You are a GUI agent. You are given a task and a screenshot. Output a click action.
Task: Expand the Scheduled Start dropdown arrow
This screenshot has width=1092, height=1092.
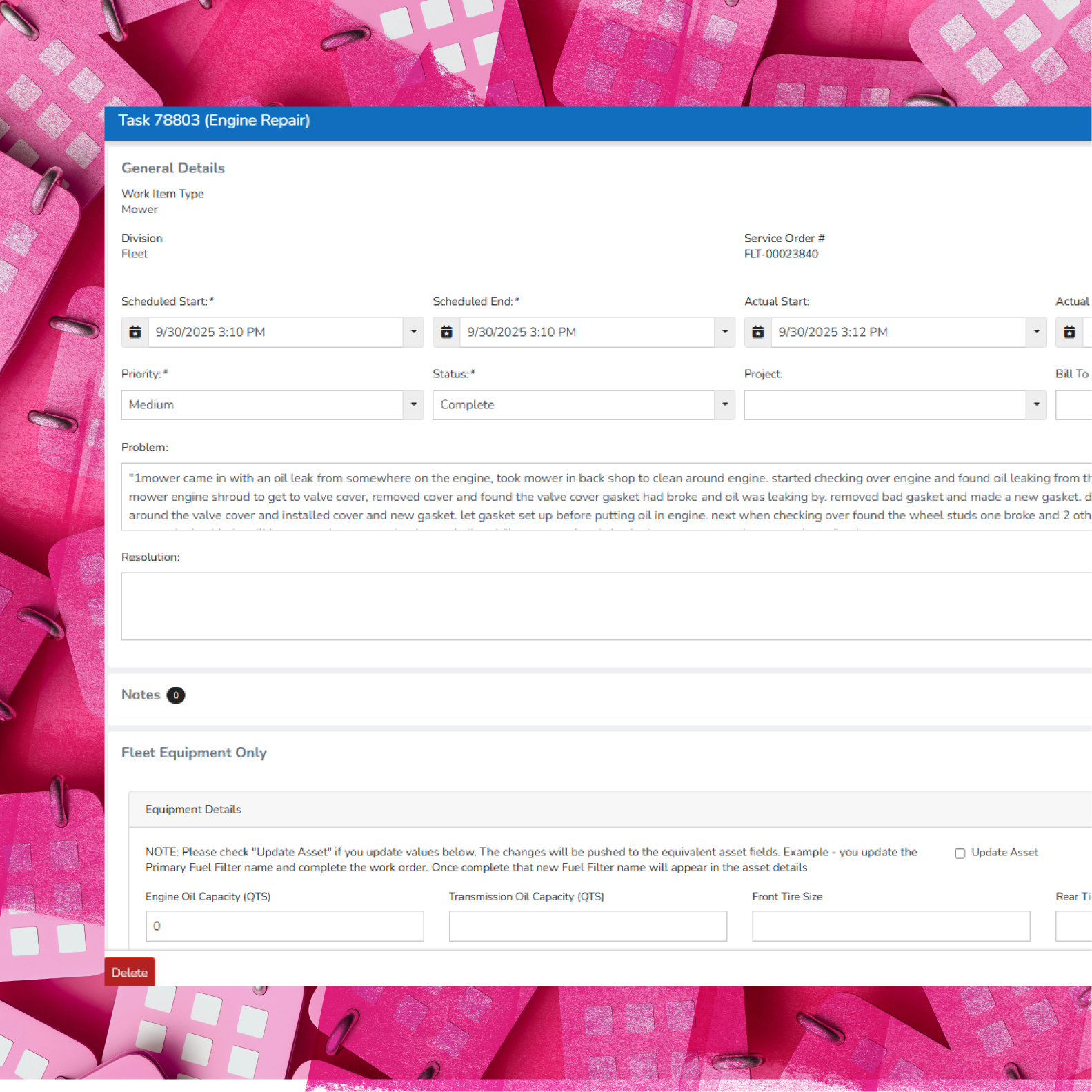(413, 332)
